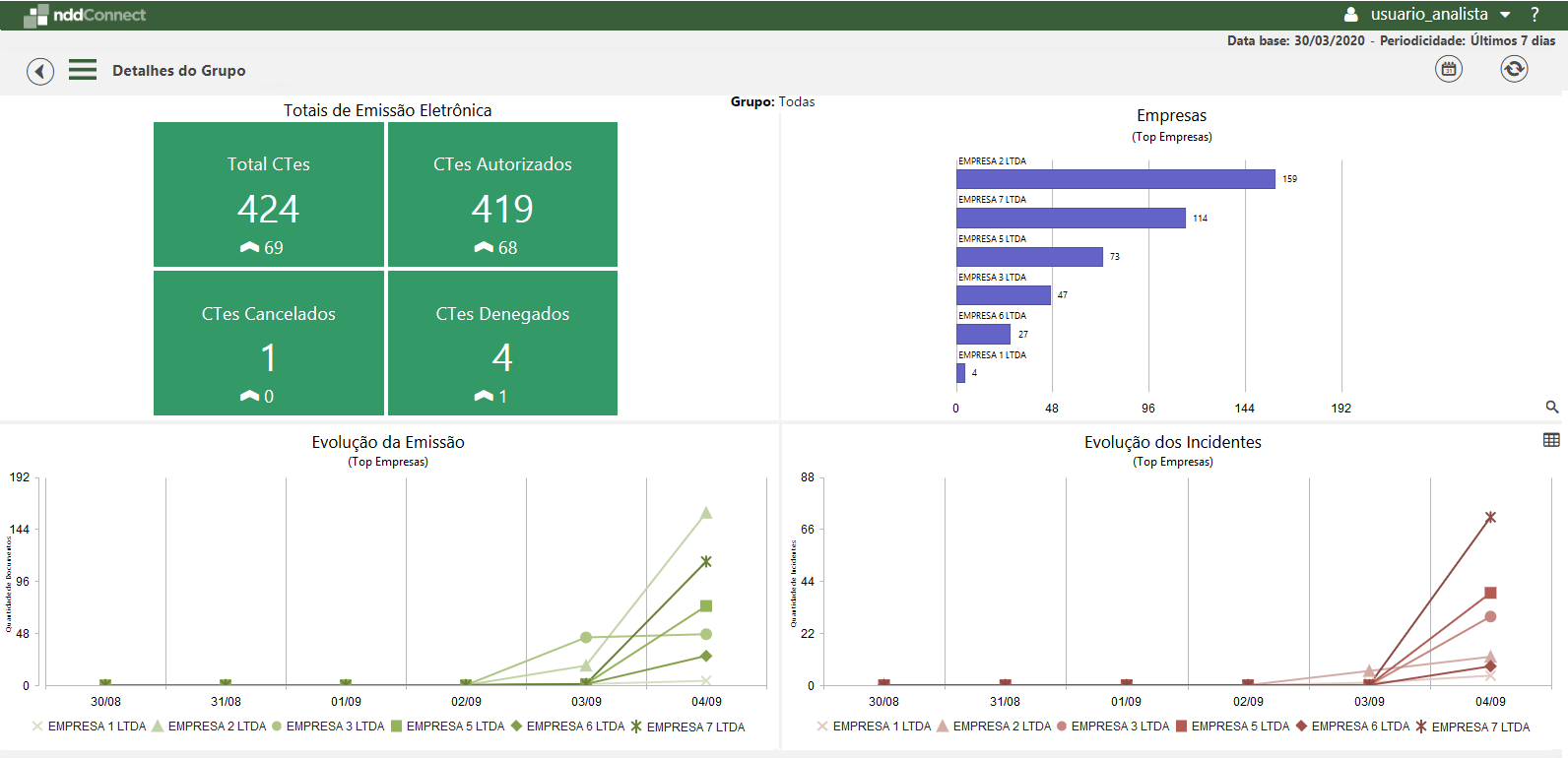1568x758 pixels.
Task: Click the refresh data icon
Action: tap(1513, 69)
